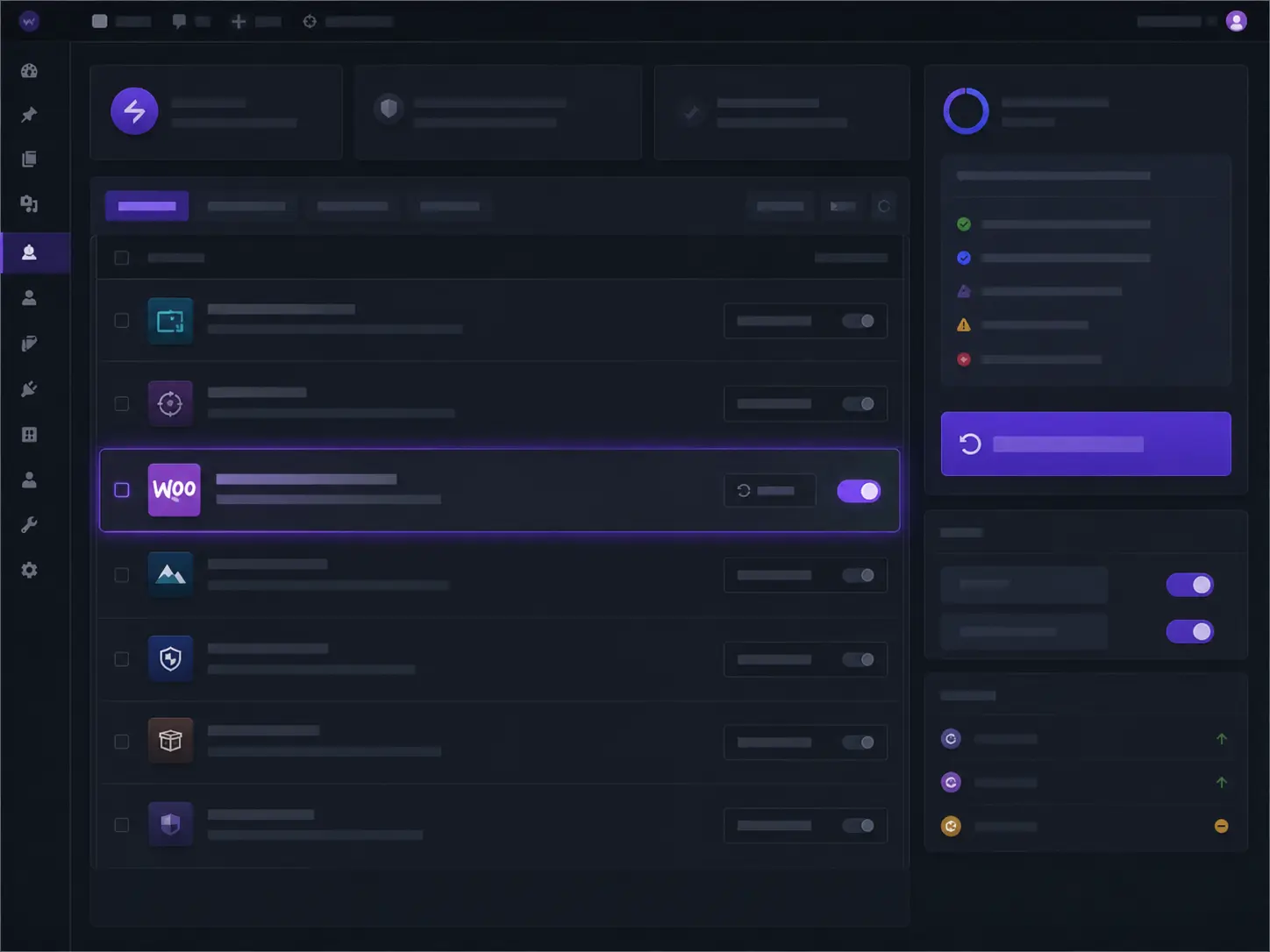Click the plug icon in the sidebar
Image resolution: width=1270 pixels, height=952 pixels.
tap(29, 388)
